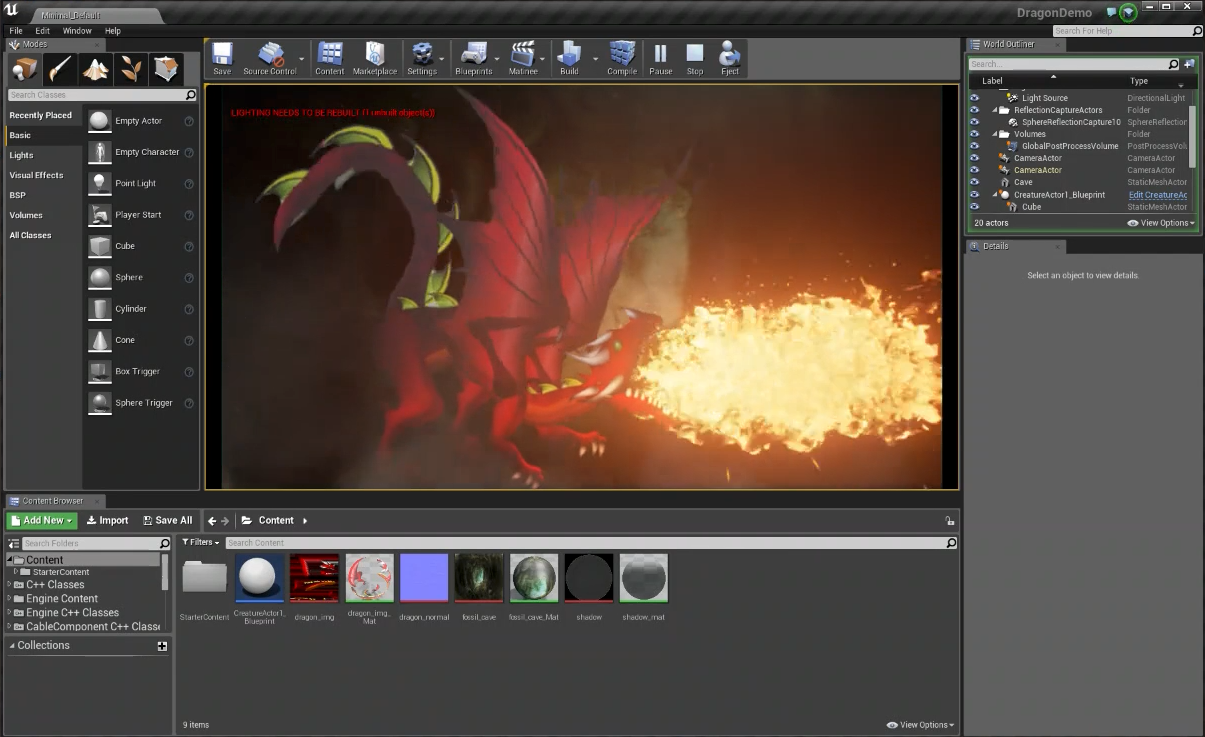Viewport: 1205px width, 737px height.
Task: Open Content Browser View Options
Action: point(921,725)
